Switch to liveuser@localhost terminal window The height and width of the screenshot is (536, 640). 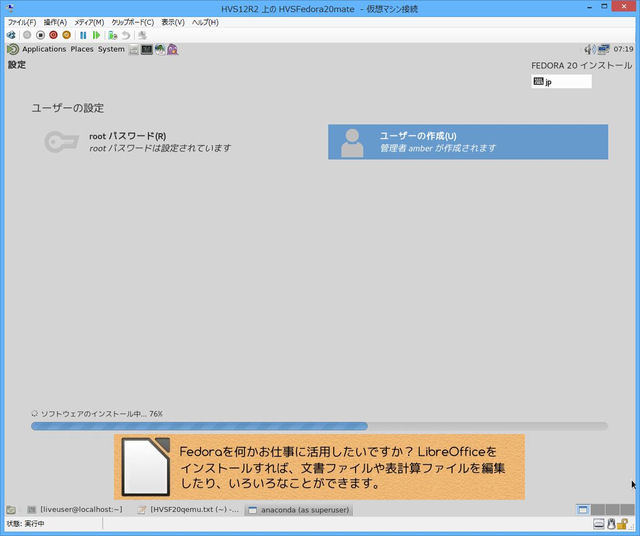click(75, 509)
